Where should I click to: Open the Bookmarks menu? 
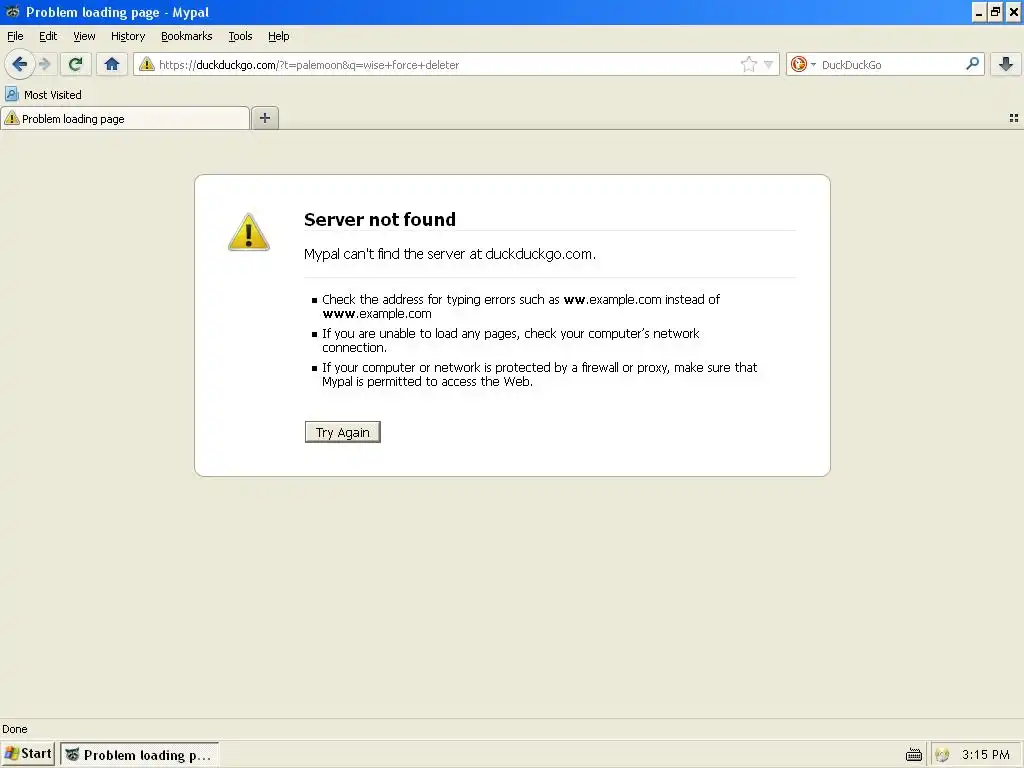click(x=186, y=37)
